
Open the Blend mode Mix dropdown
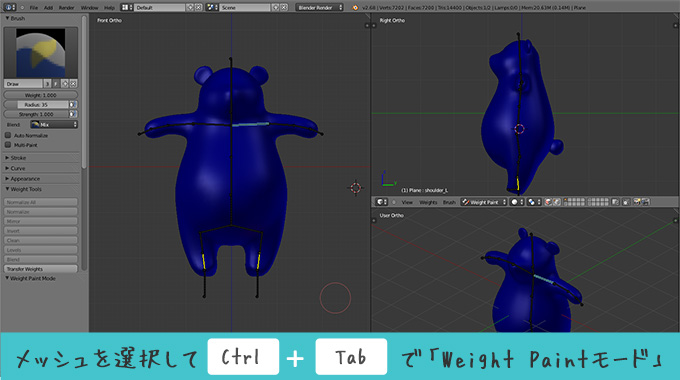(54, 124)
